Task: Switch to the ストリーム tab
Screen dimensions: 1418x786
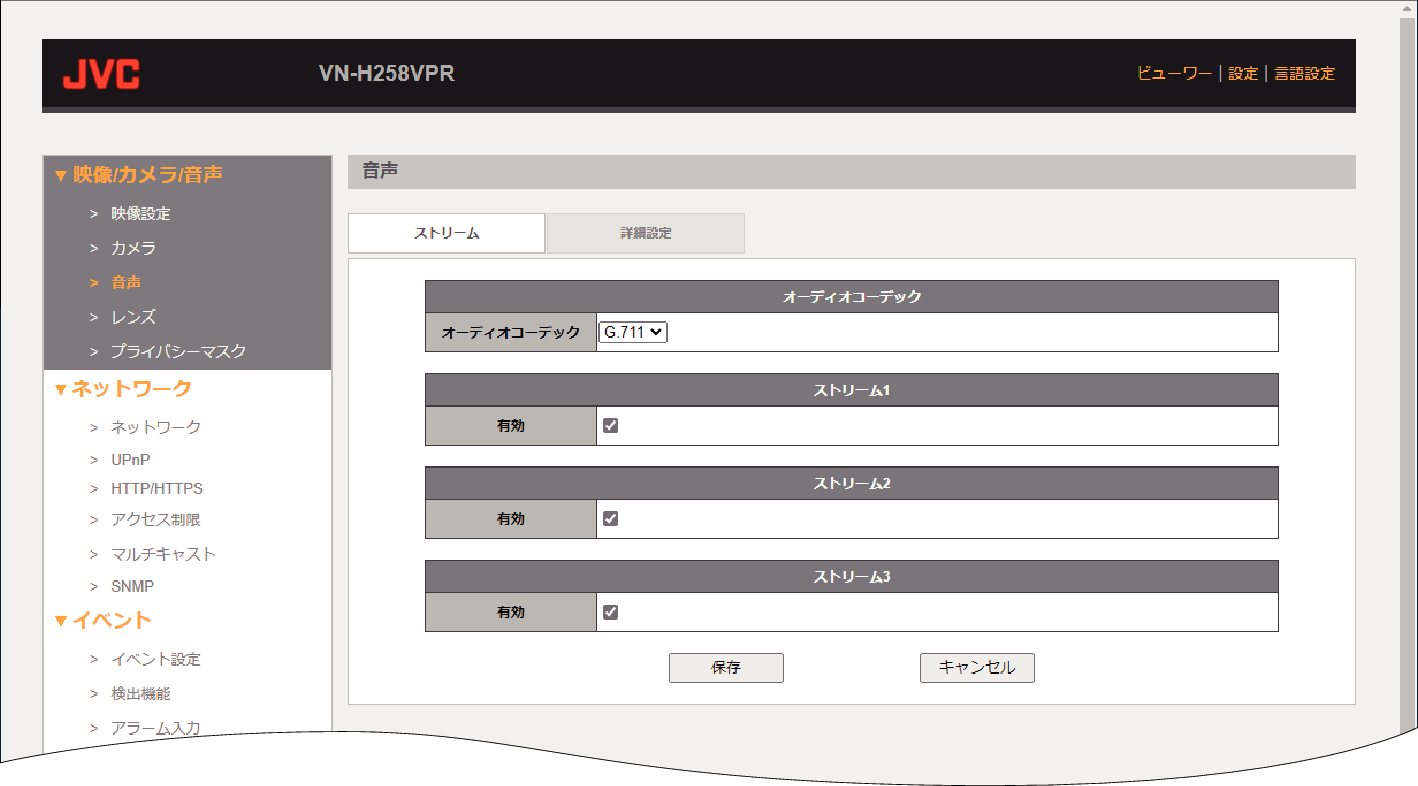Action: pyautogui.click(x=446, y=233)
